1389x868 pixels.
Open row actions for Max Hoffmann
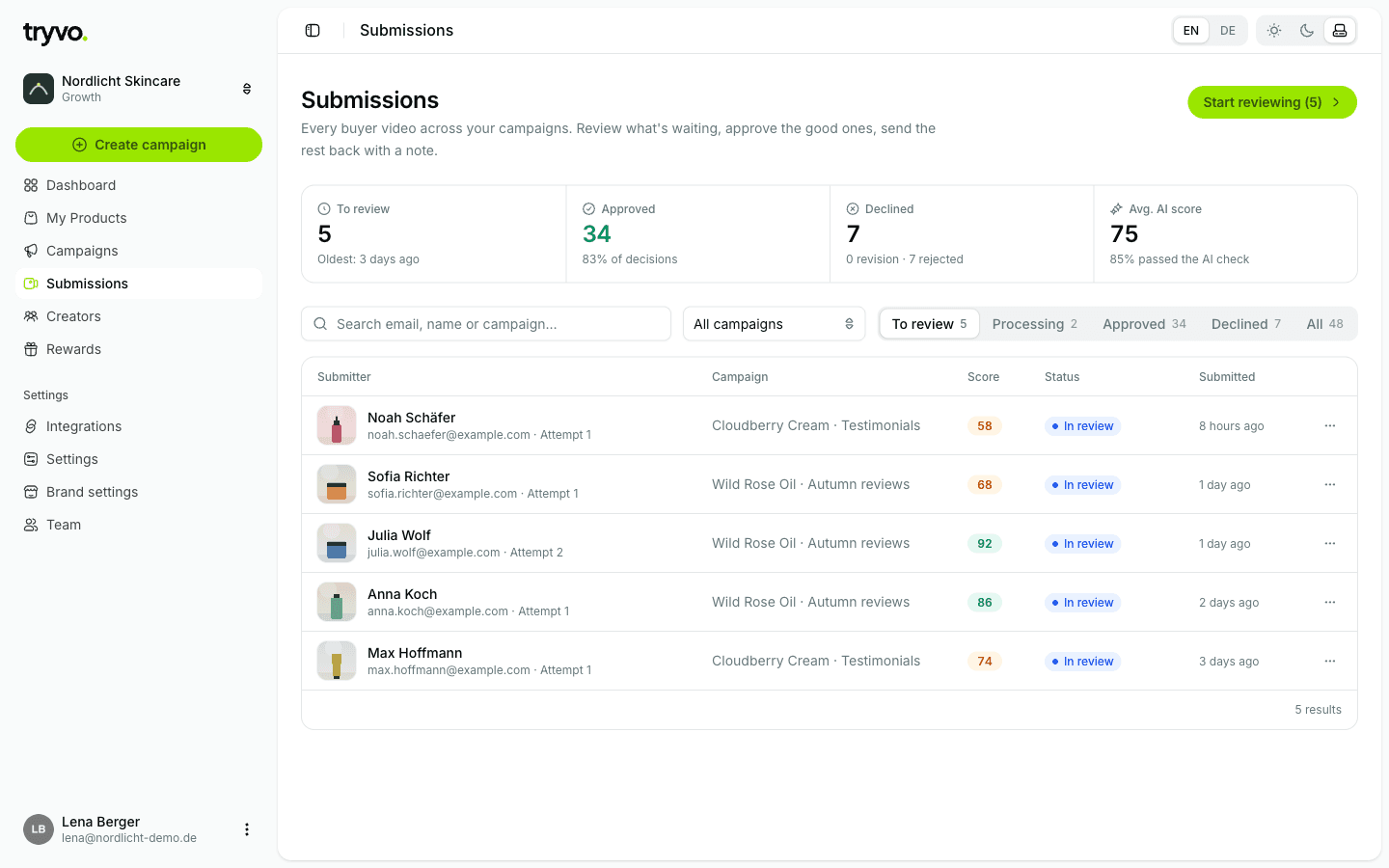[1330, 661]
